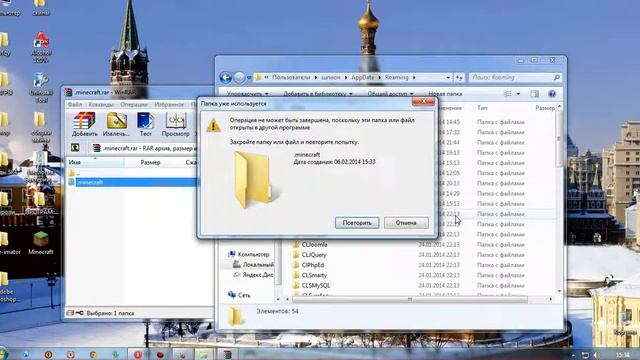The height and width of the screenshot is (360, 640).
Task: Open recent pages dropdown beside Forward button
Action: 249,77
